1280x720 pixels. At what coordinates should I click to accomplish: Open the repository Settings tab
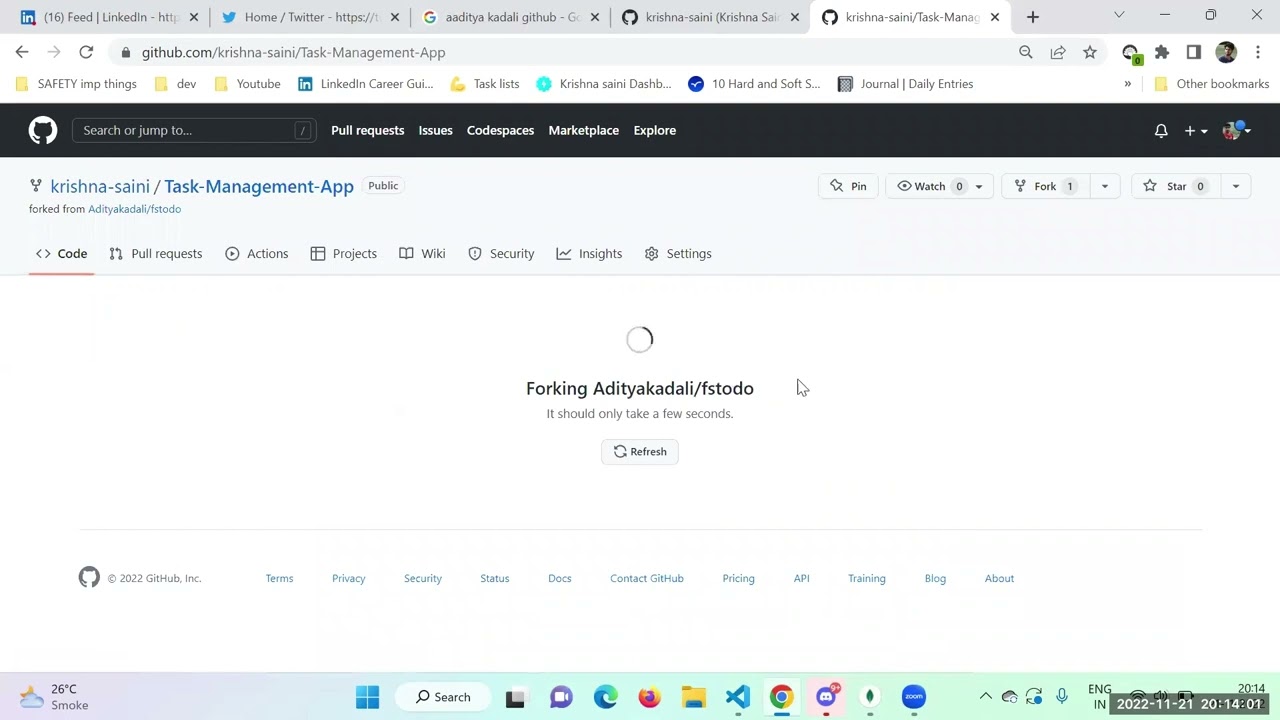[x=678, y=254]
